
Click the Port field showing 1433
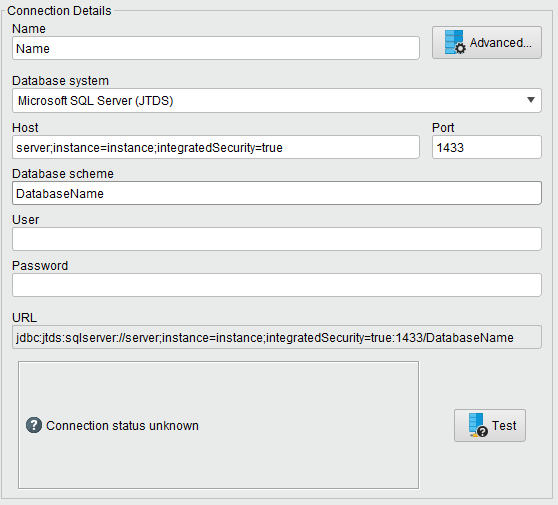pyautogui.click(x=486, y=147)
